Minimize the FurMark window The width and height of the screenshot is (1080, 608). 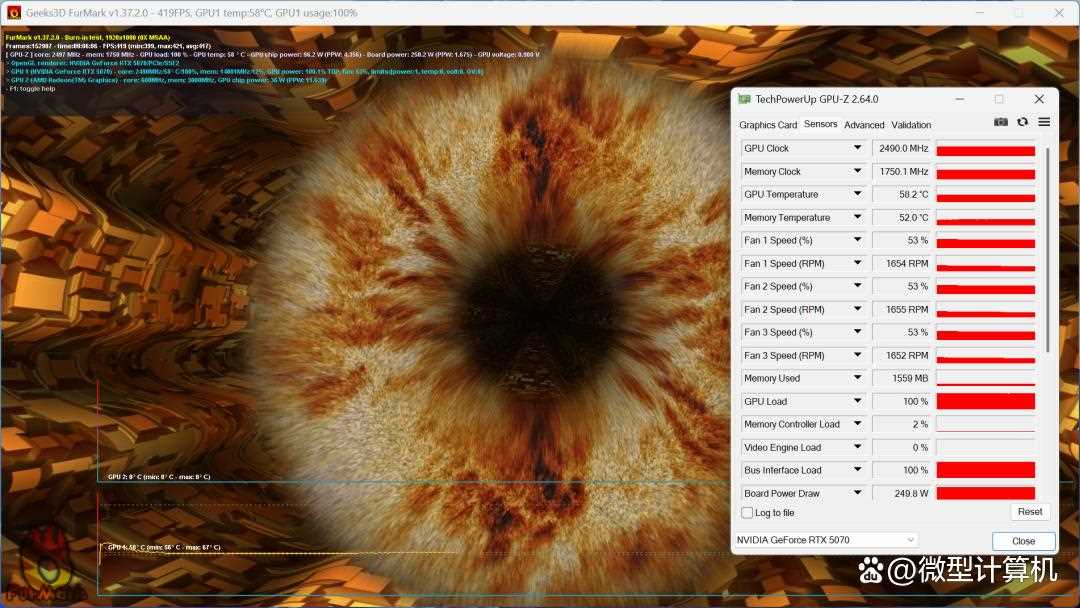coord(980,12)
